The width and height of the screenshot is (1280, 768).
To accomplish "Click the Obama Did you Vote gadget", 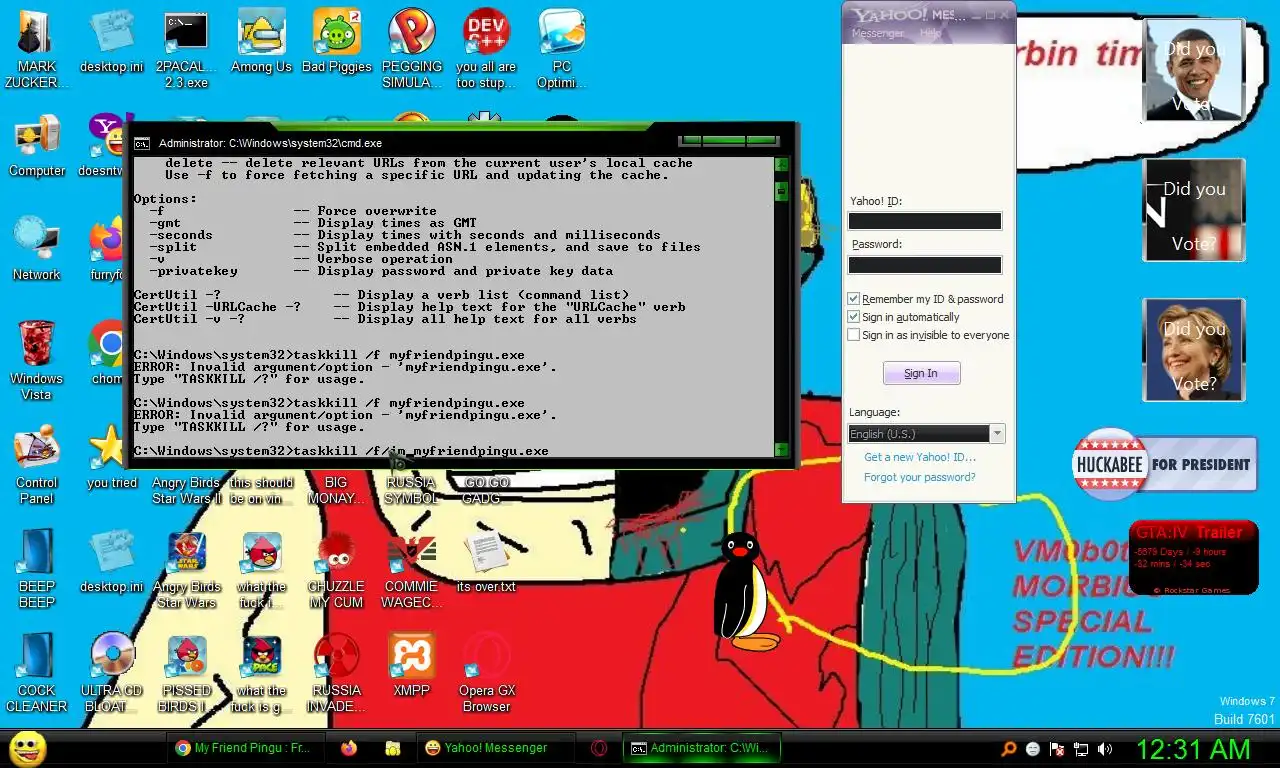I will click(x=1194, y=70).
